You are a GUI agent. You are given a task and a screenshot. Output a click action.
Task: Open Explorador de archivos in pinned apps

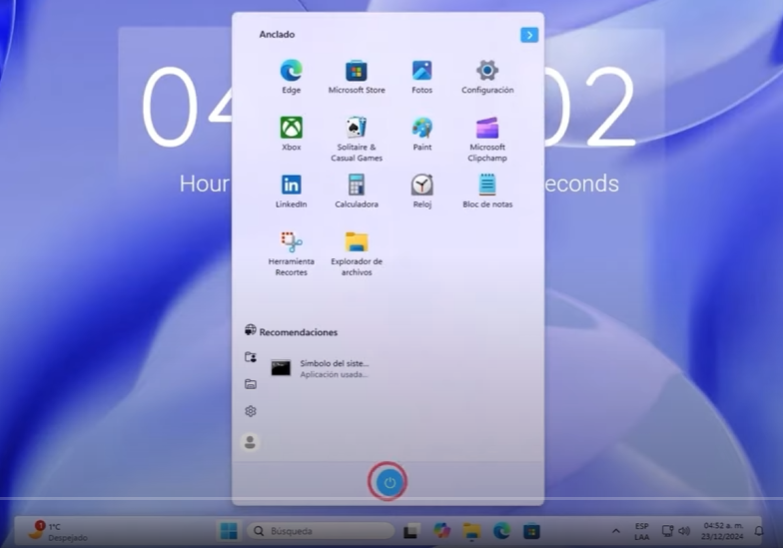pos(357,253)
